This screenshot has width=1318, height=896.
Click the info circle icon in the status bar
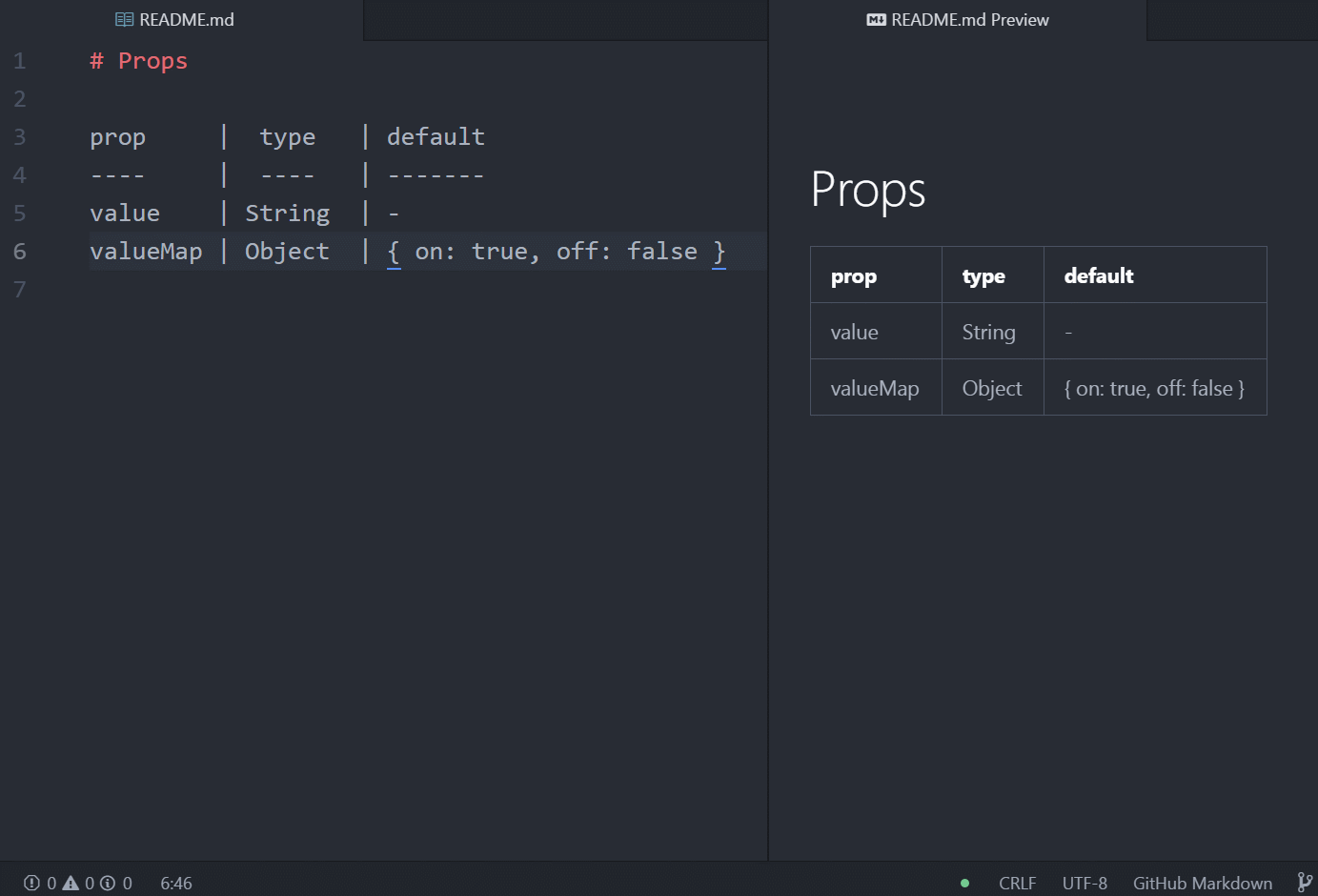[110, 883]
